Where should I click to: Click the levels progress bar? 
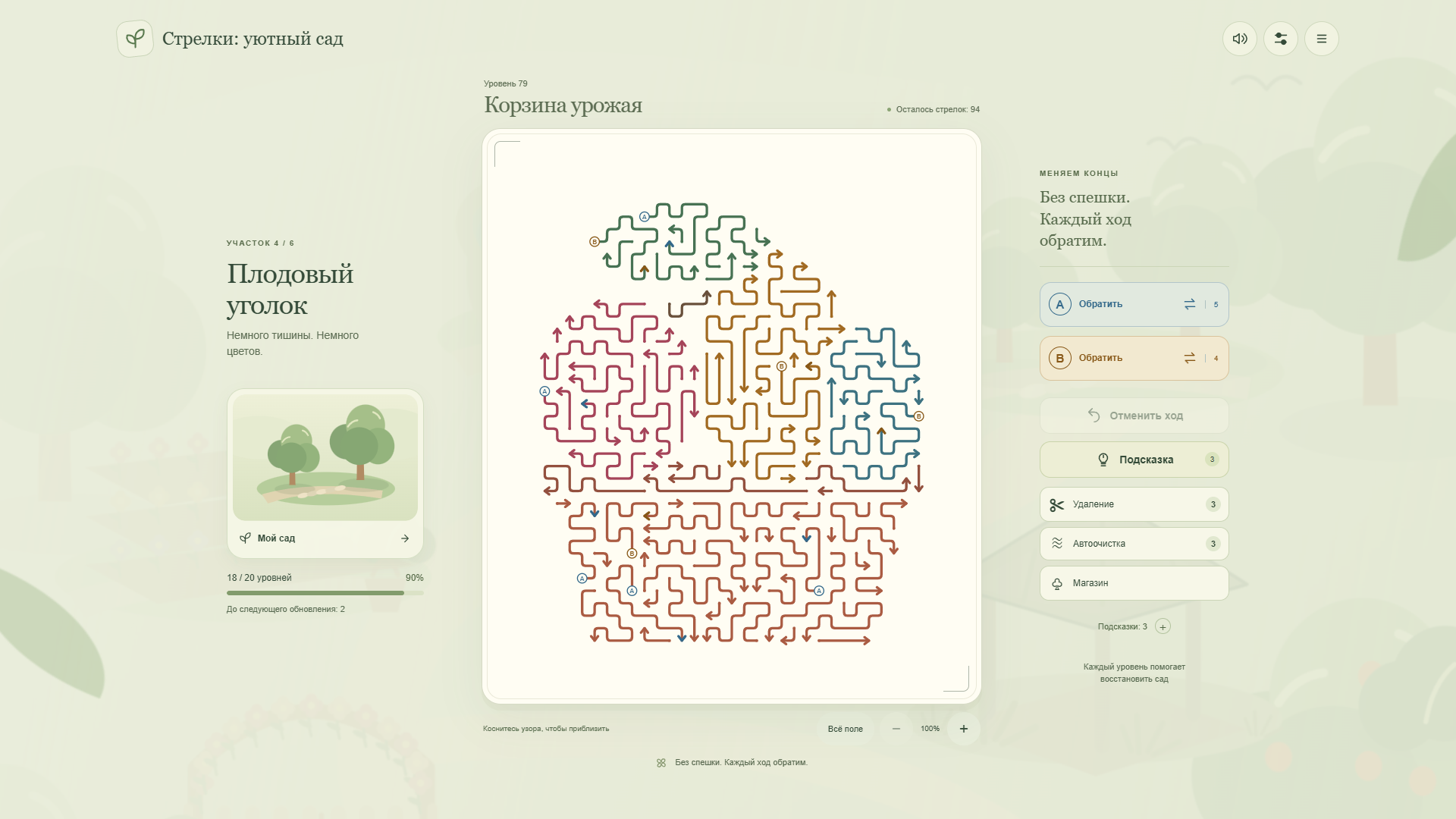(325, 593)
